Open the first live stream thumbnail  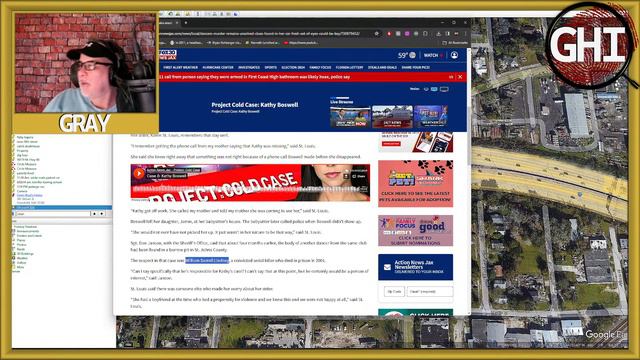pyautogui.click(x=350, y=116)
